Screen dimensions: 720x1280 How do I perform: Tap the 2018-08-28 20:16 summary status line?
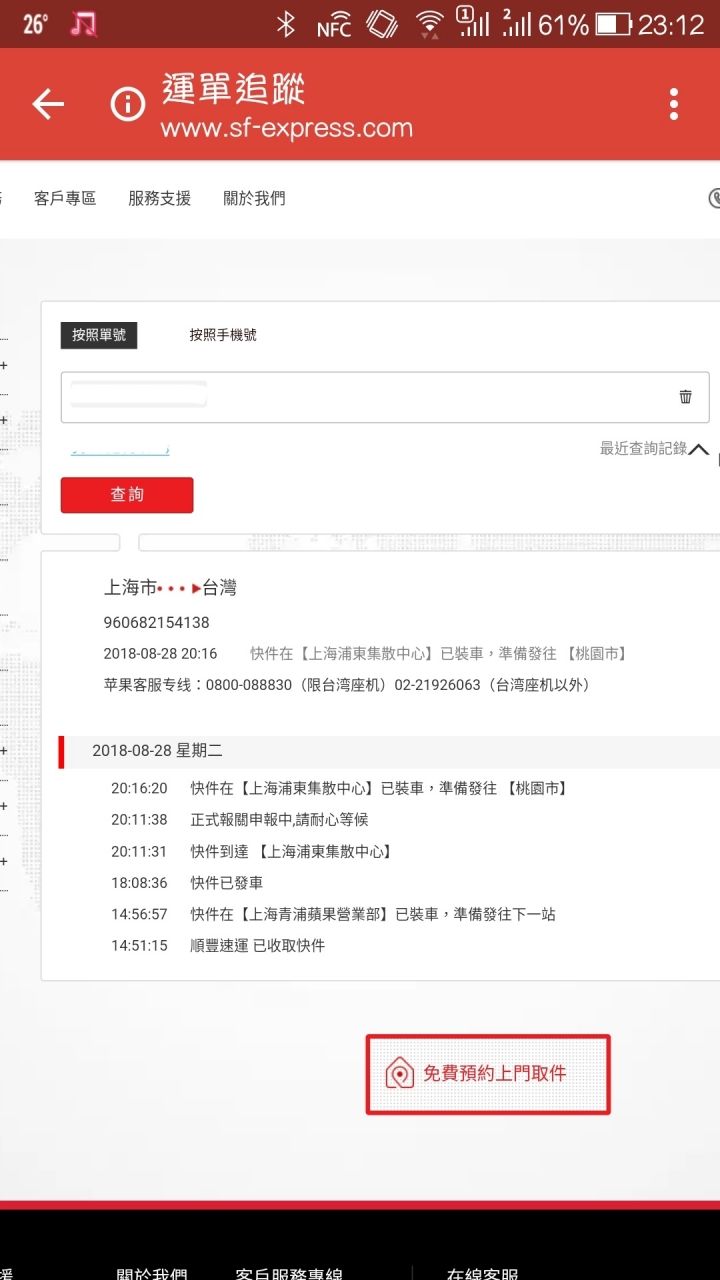point(366,654)
